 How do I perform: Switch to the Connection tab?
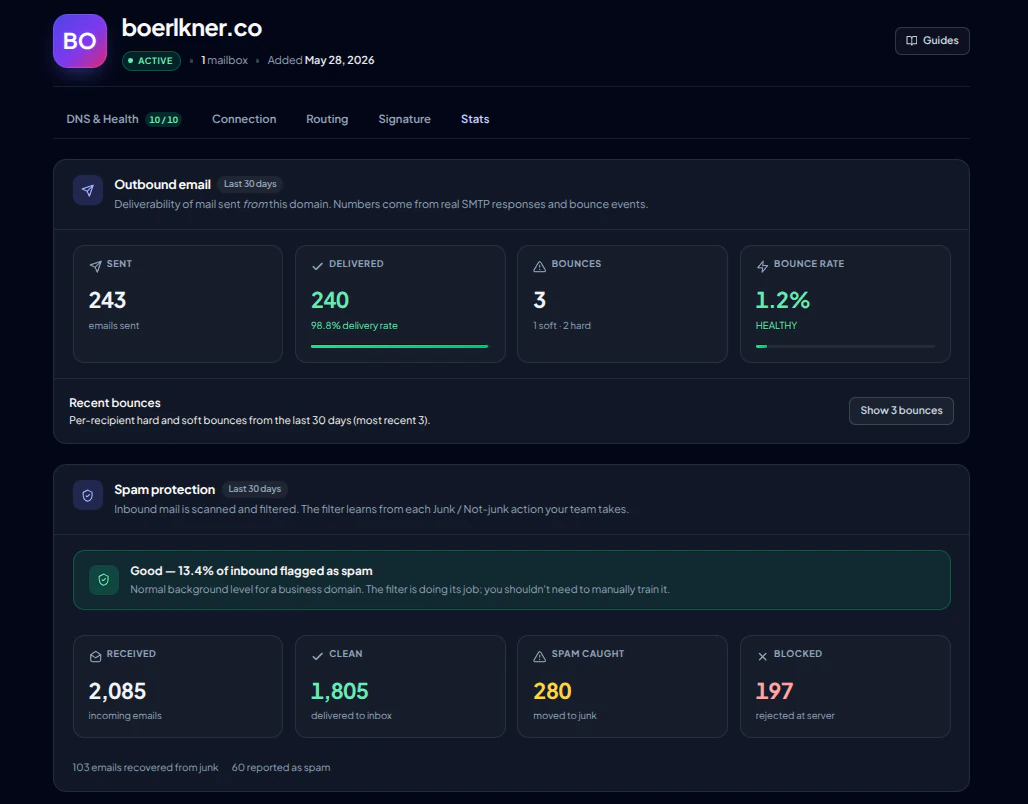244,119
